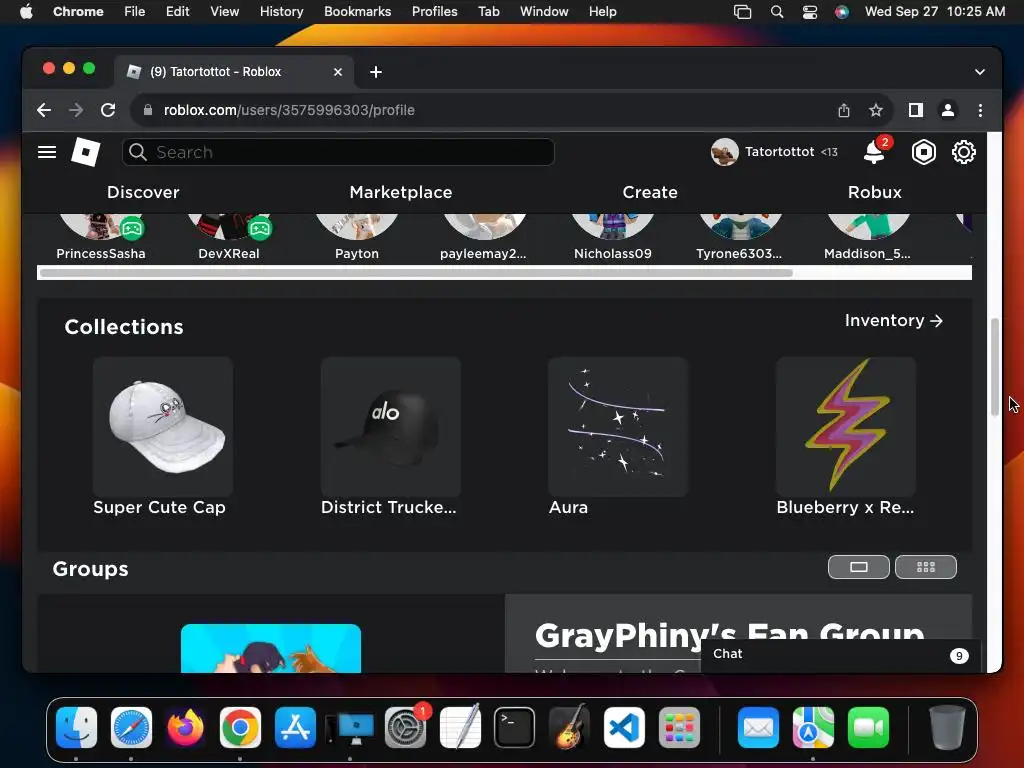The height and width of the screenshot is (768, 1024).
Task: Go to the Marketplace tab
Action: point(401,192)
